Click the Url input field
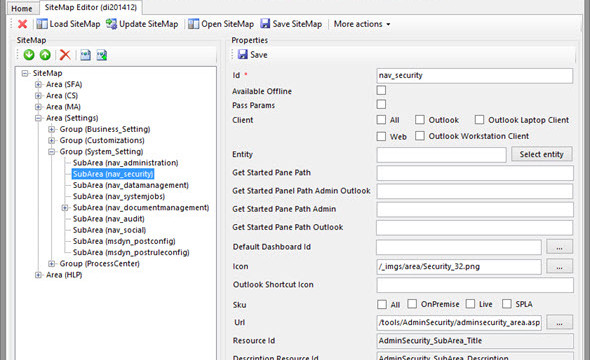The image size is (590, 360). coord(459,323)
